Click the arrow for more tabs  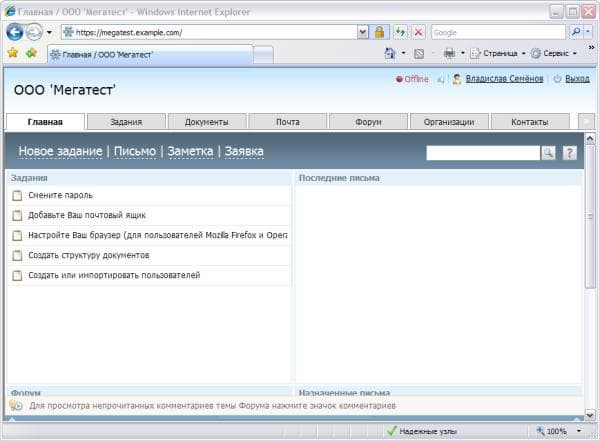point(586,122)
